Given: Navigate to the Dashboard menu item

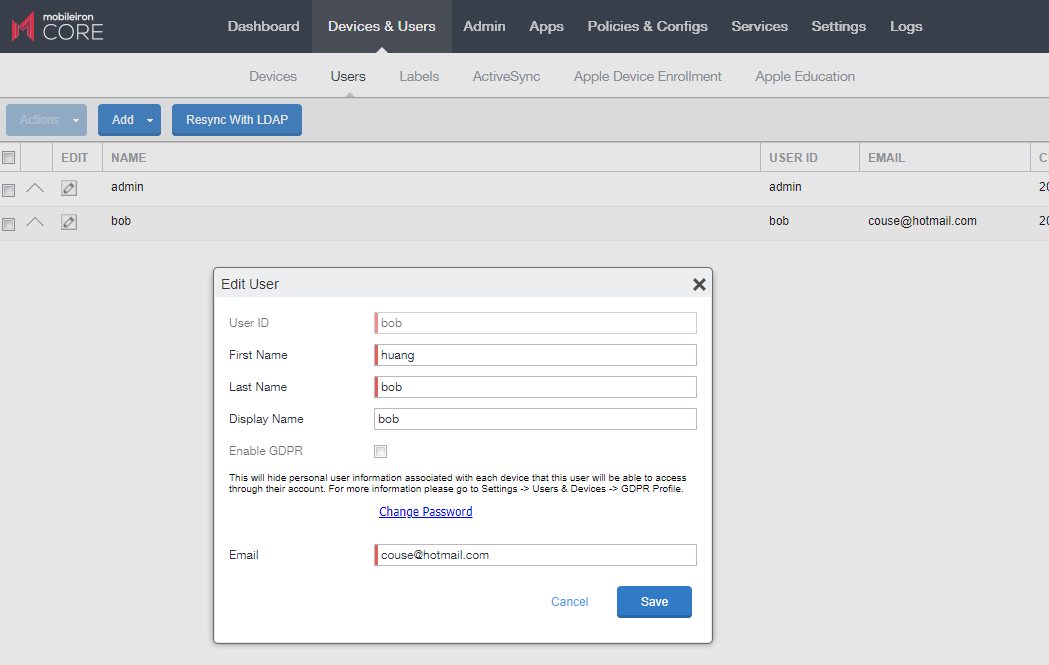Looking at the screenshot, I should click(263, 26).
